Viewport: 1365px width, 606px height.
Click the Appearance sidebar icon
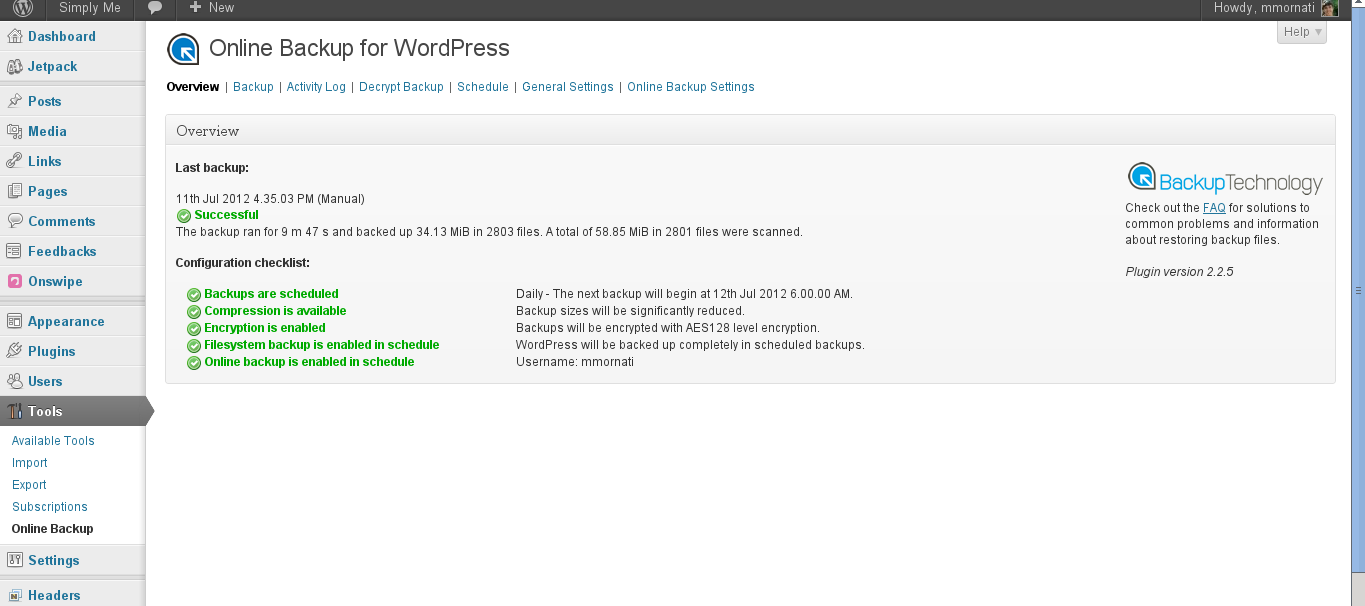click(15, 321)
